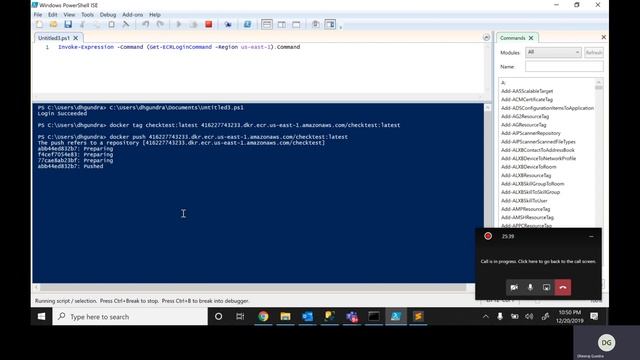This screenshot has height=360, width=640.
Task: Open Chrome from the taskbar
Action: (x=263, y=317)
